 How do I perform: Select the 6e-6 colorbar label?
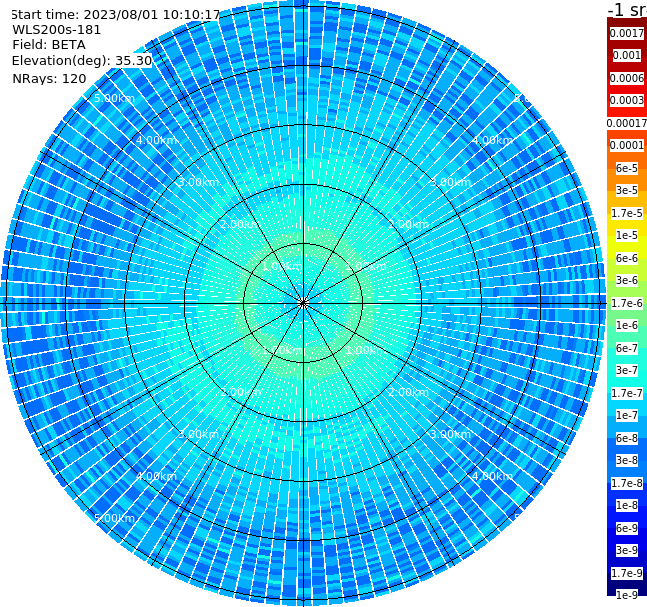pyautogui.click(x=627, y=258)
